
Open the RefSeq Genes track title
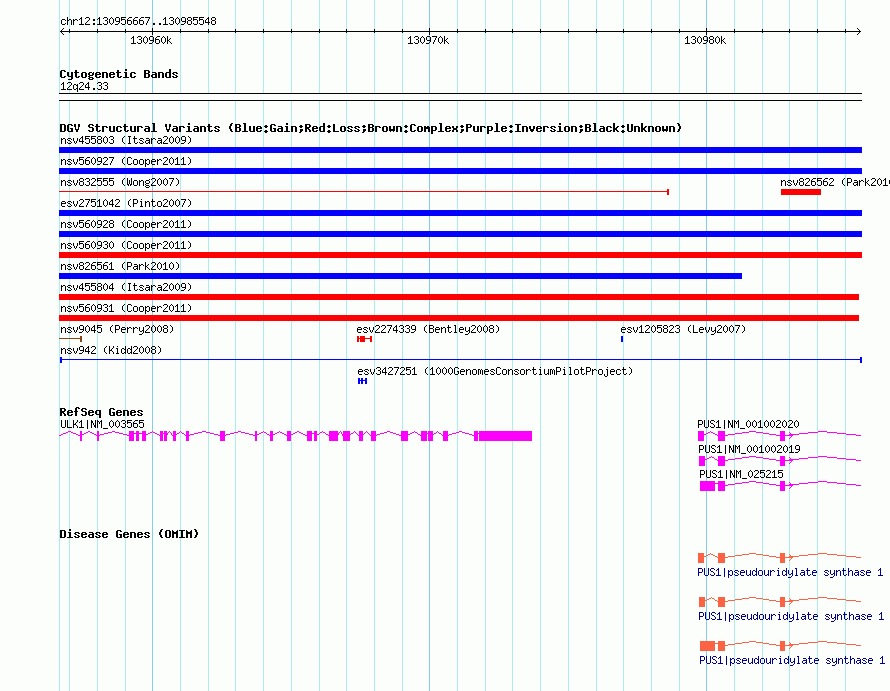pyautogui.click(x=101, y=412)
